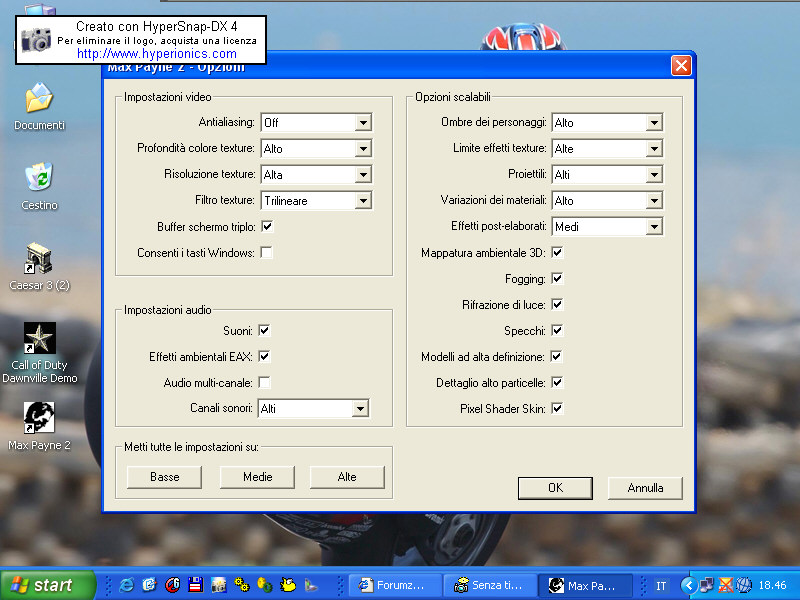Click the globe tray icon

pyautogui.click(x=744, y=585)
